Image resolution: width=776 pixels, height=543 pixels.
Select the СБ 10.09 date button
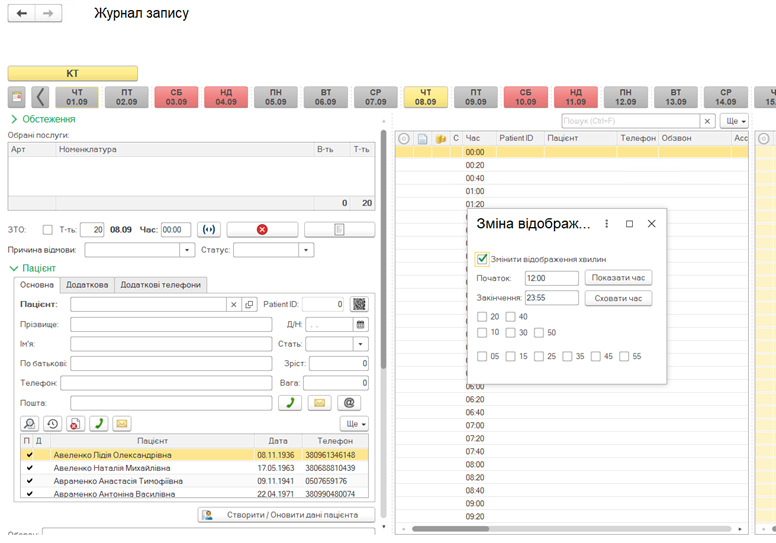tap(525, 97)
